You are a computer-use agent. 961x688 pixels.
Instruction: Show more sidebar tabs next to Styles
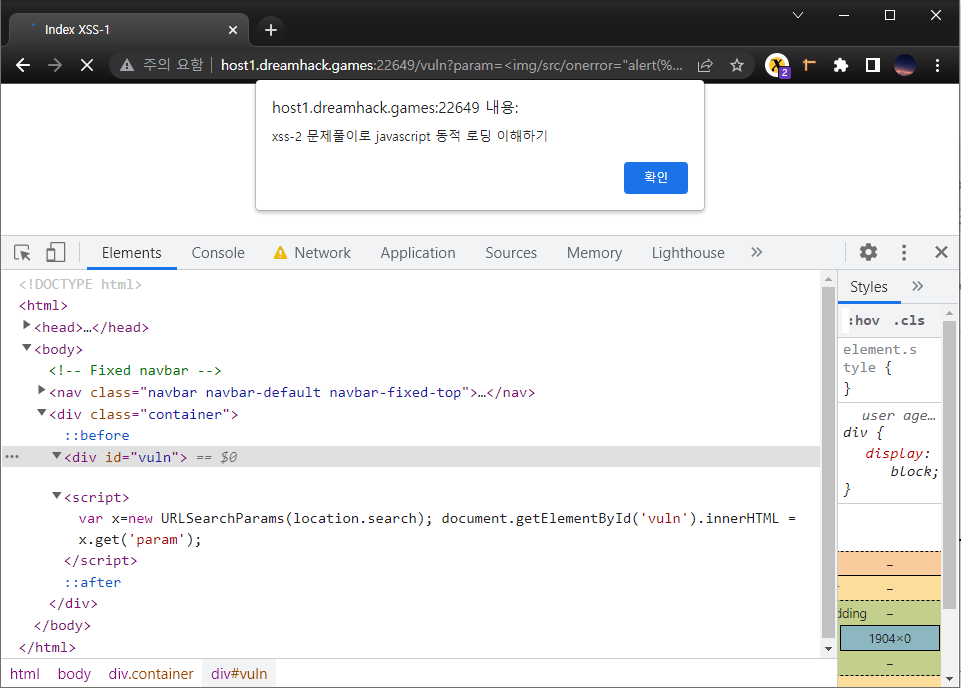917,286
